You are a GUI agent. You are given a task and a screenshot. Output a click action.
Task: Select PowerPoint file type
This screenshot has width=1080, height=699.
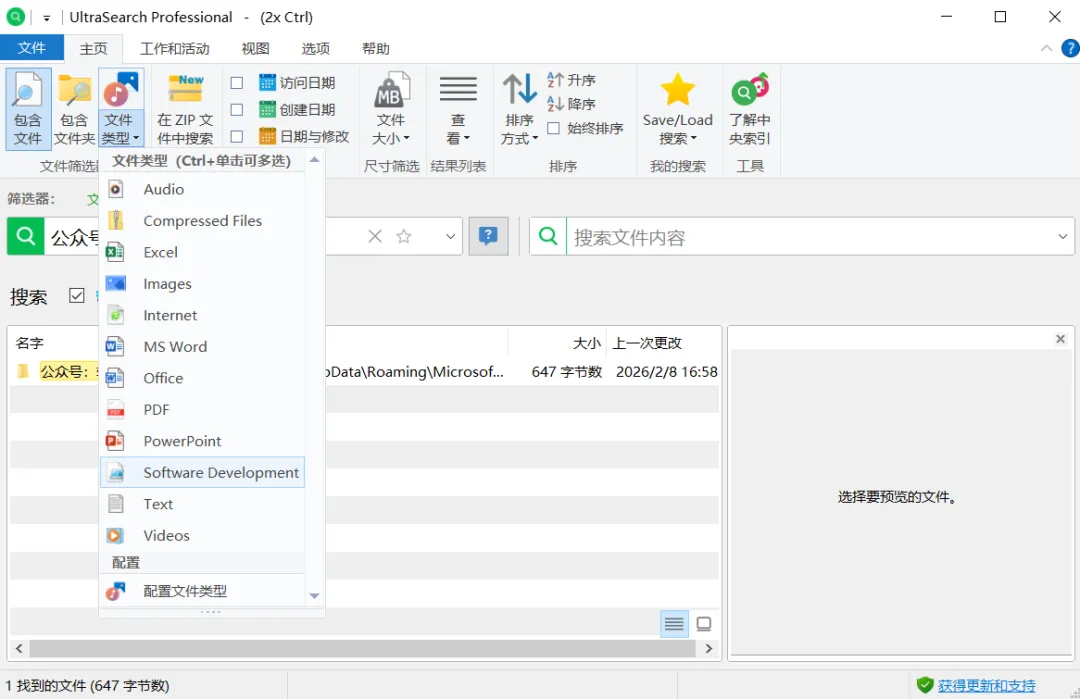click(202, 441)
